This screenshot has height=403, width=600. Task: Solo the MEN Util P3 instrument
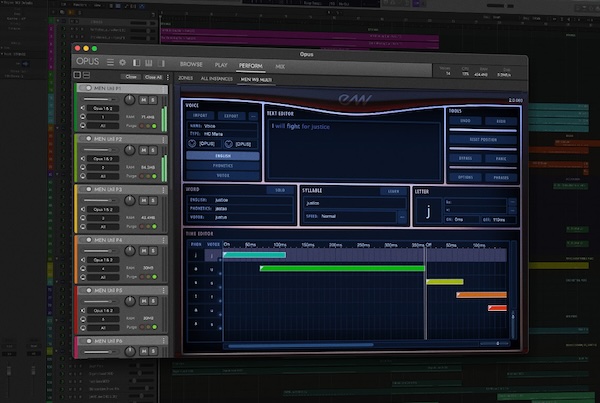(153, 201)
